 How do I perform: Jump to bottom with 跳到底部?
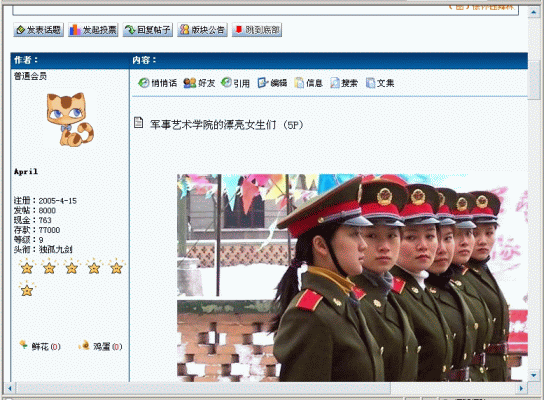(x=257, y=30)
